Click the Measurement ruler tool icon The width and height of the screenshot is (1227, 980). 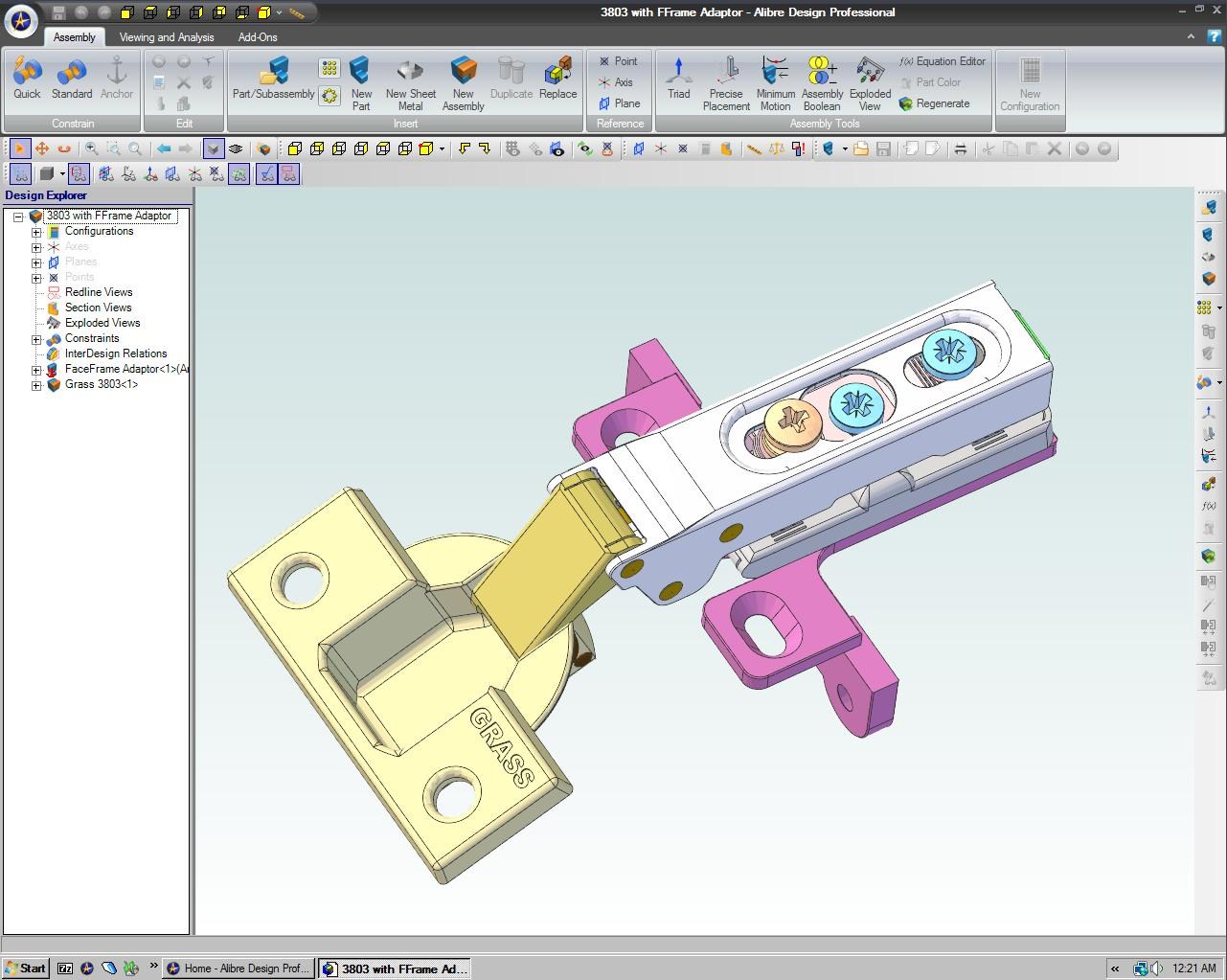tap(755, 148)
